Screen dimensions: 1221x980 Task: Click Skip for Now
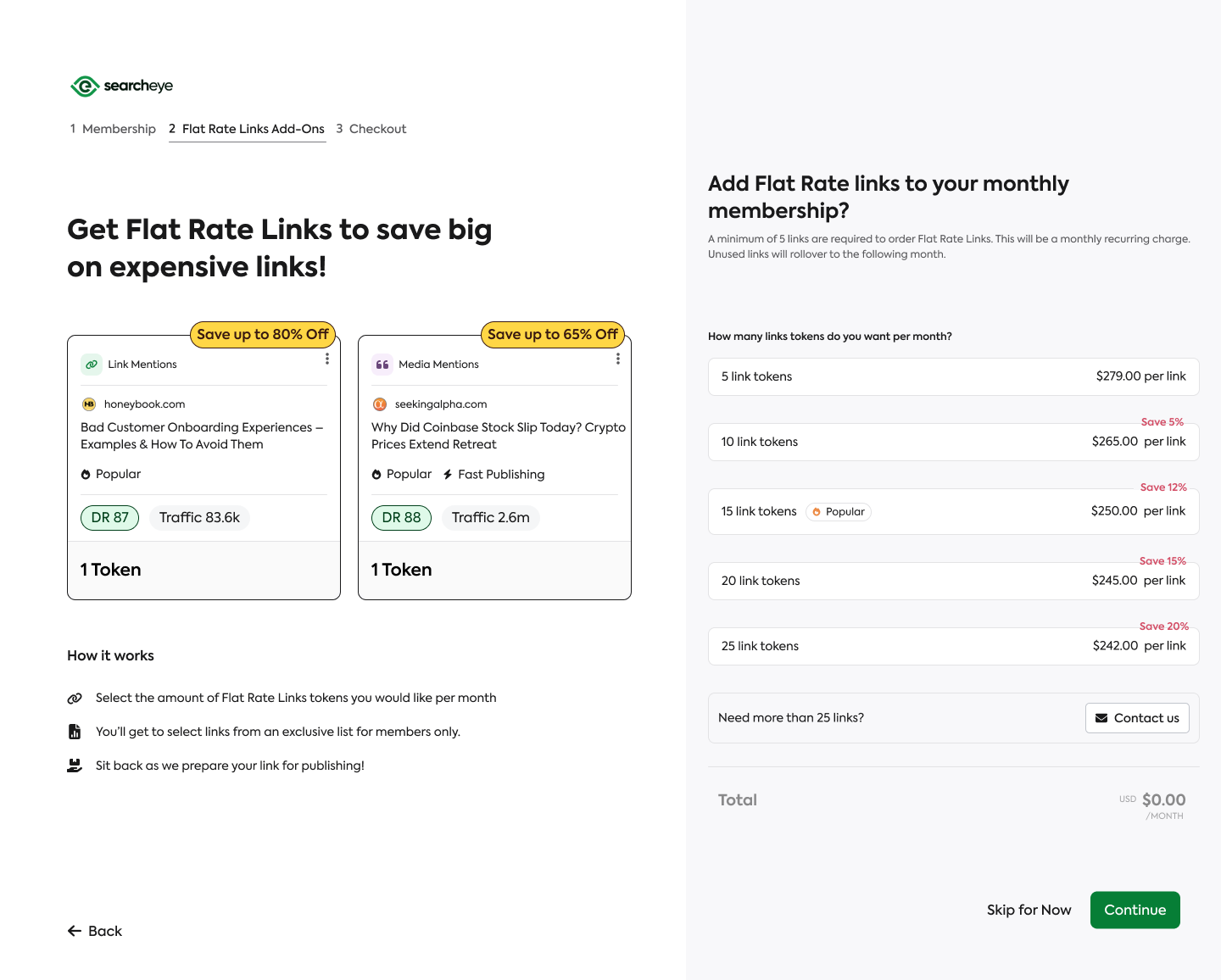1029,910
